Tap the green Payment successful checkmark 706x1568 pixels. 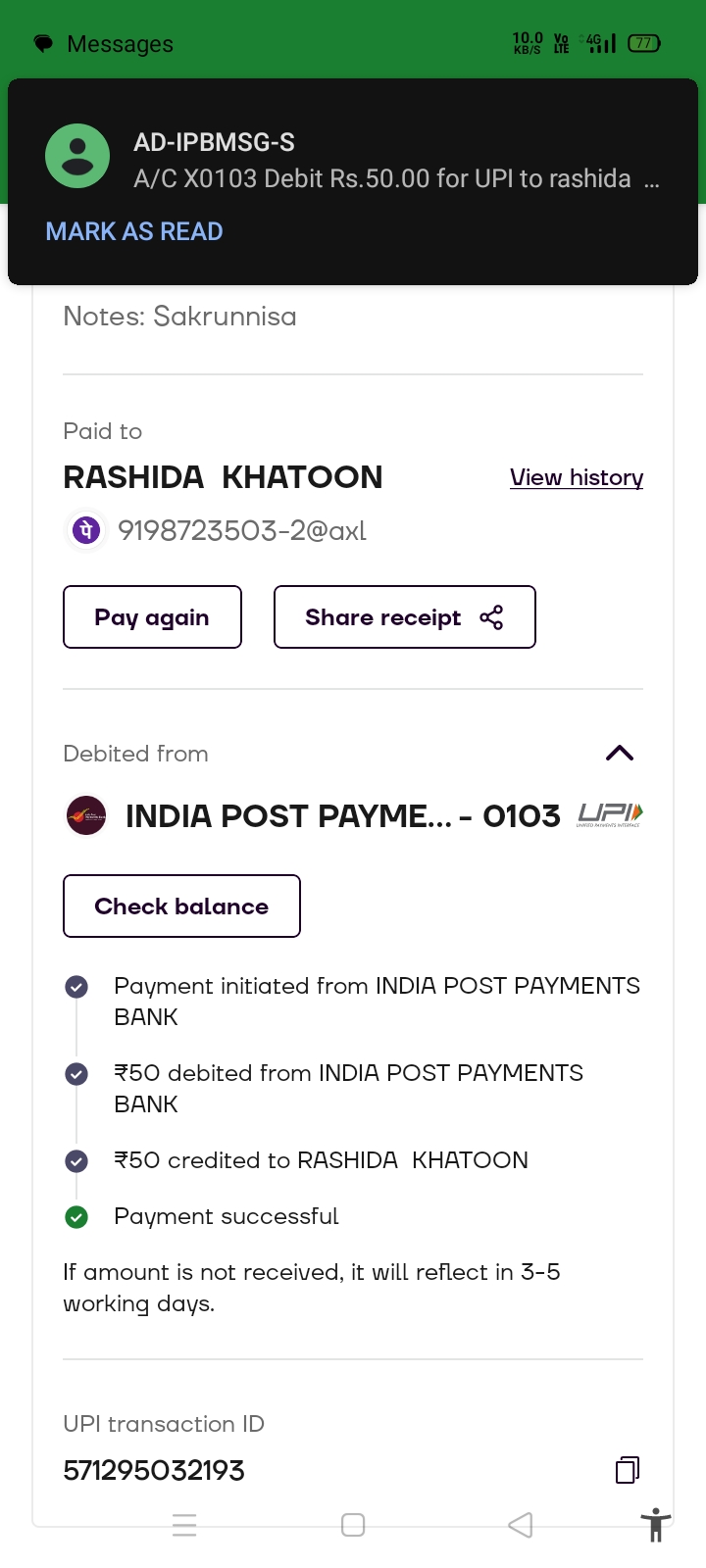point(76,1216)
